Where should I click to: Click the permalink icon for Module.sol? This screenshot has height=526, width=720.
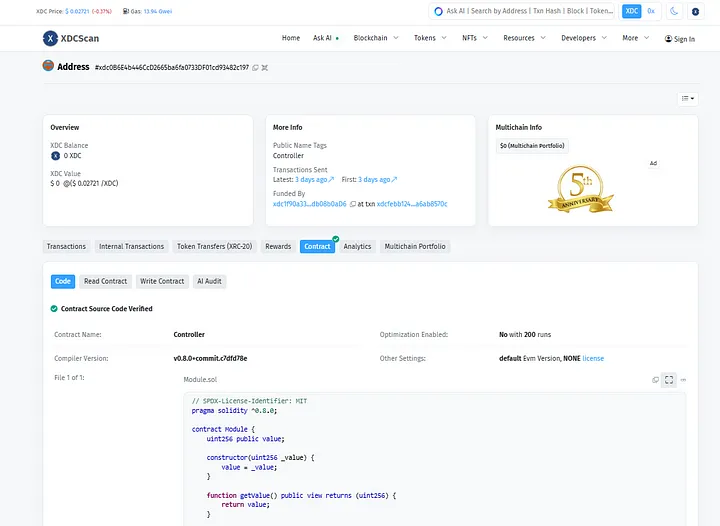click(684, 380)
